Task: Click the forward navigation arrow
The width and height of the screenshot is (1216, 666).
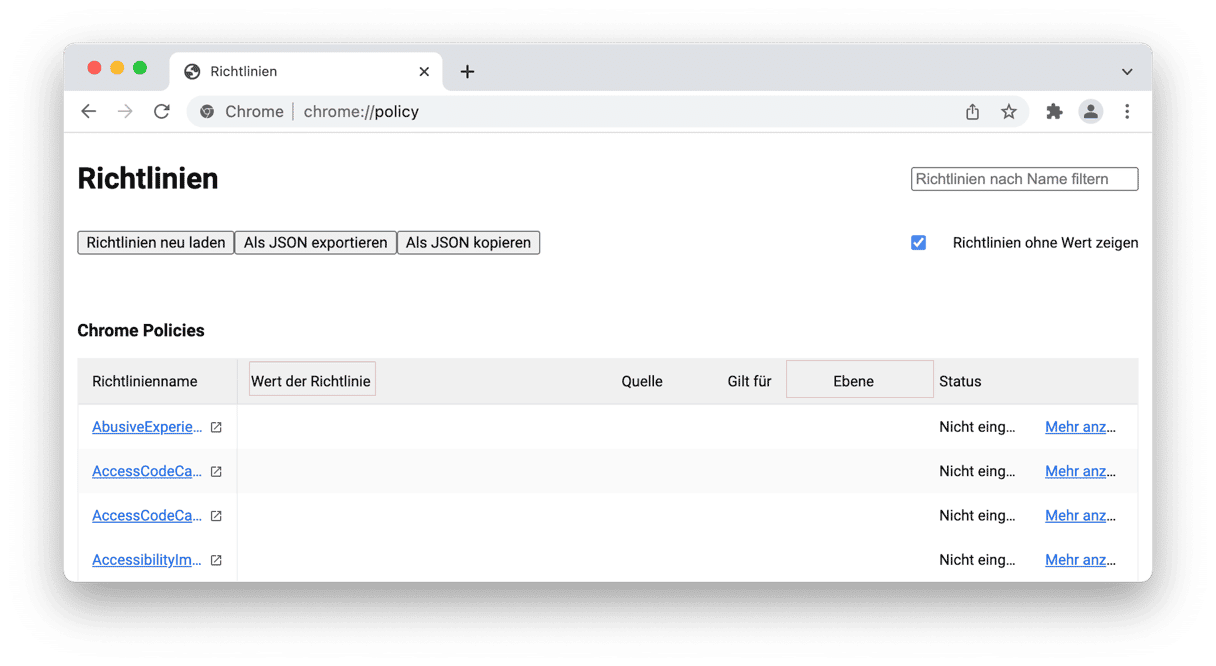Action: [125, 112]
